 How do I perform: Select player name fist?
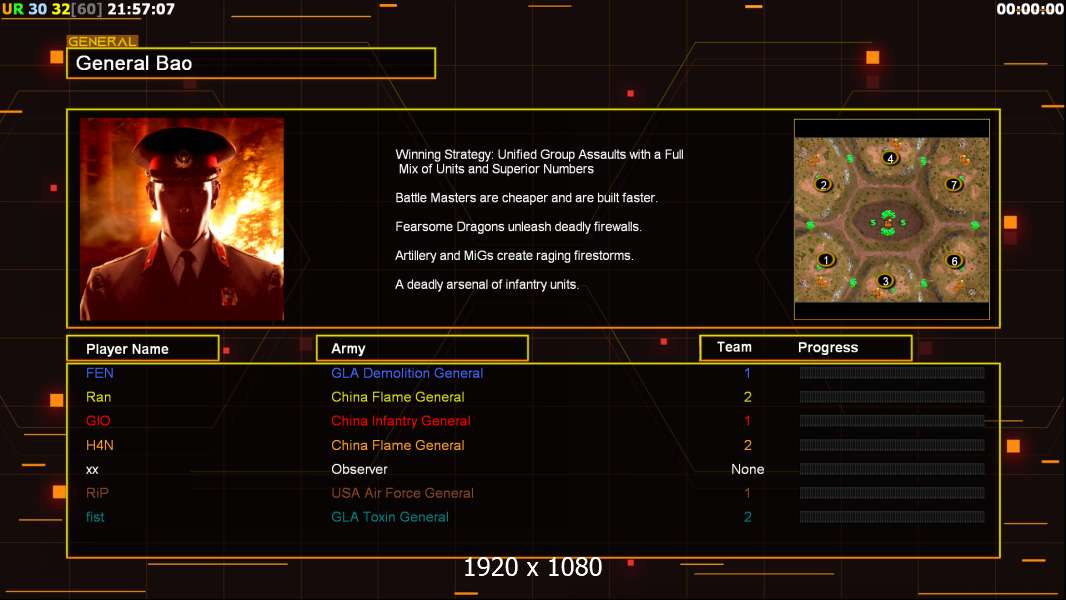coord(95,517)
